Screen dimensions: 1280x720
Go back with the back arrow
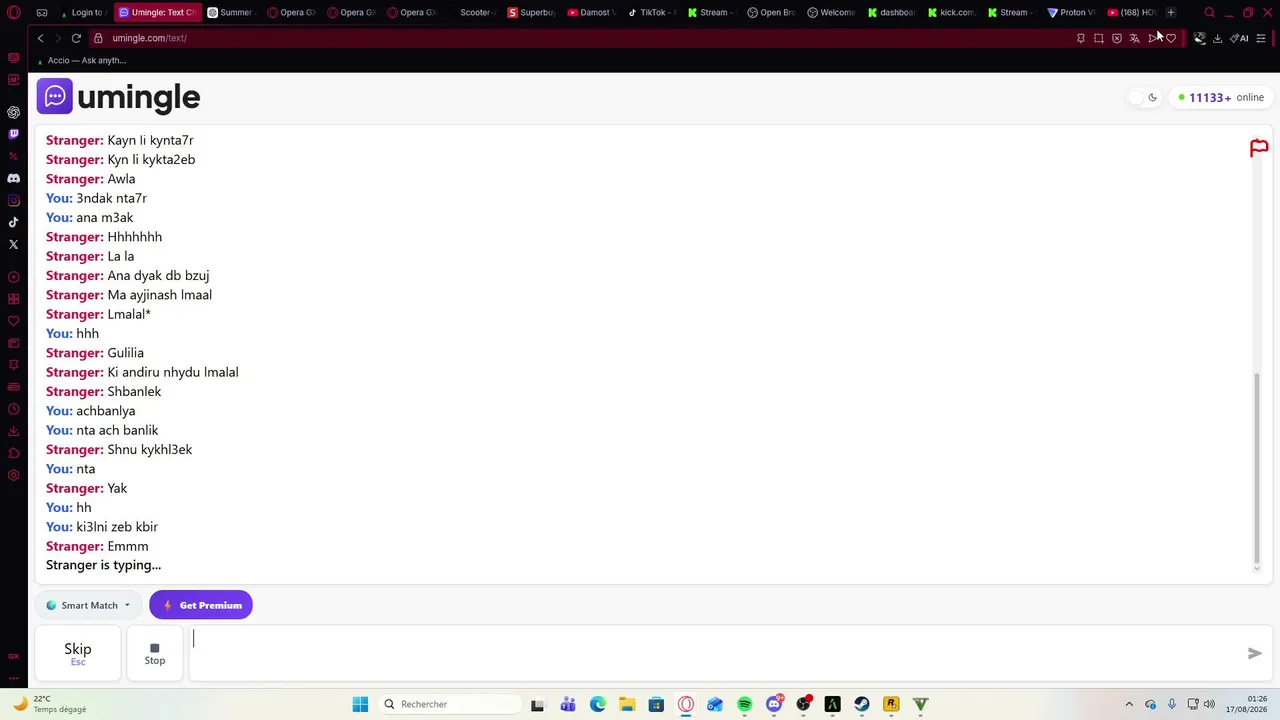(x=40, y=38)
